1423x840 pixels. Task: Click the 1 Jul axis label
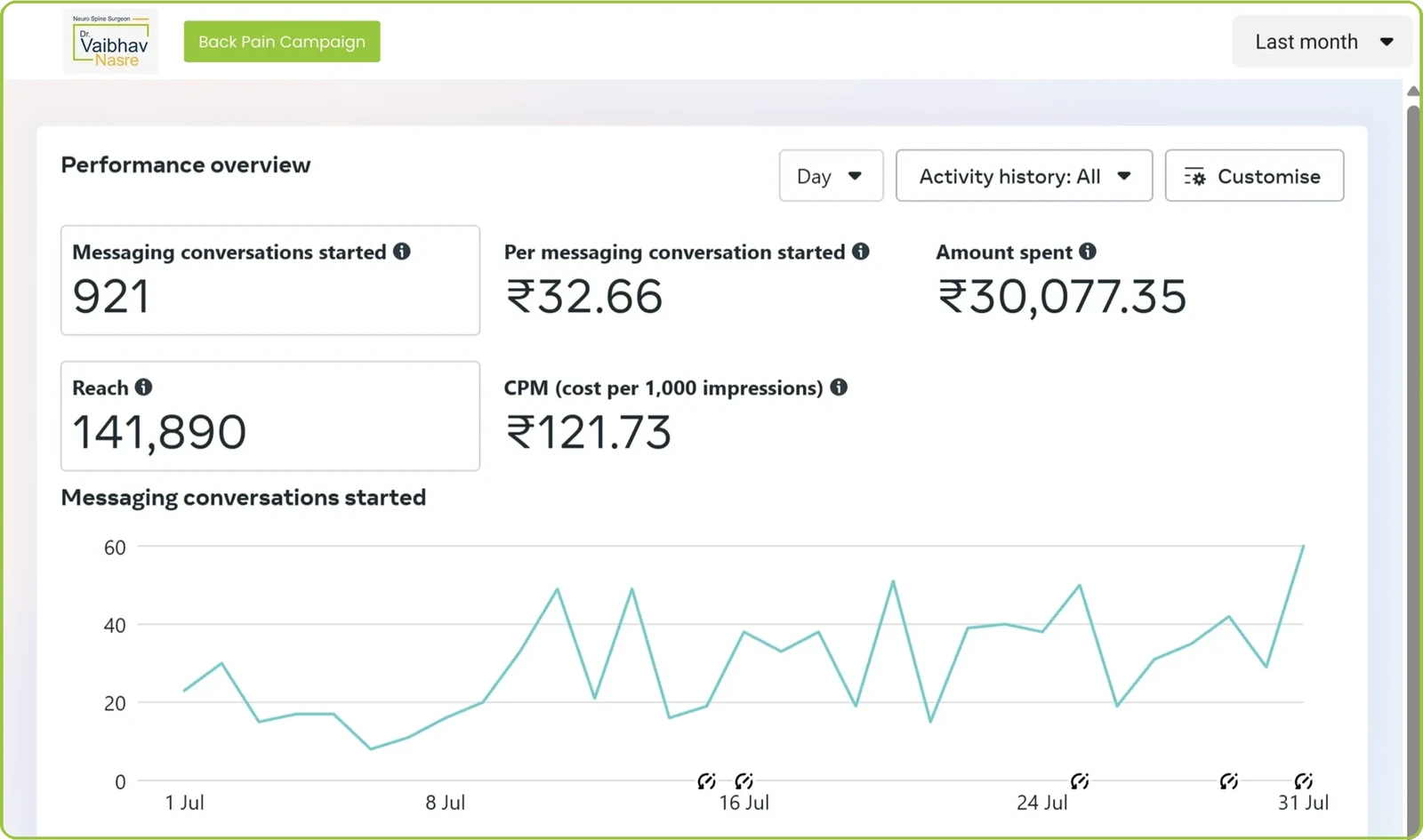[x=184, y=803]
